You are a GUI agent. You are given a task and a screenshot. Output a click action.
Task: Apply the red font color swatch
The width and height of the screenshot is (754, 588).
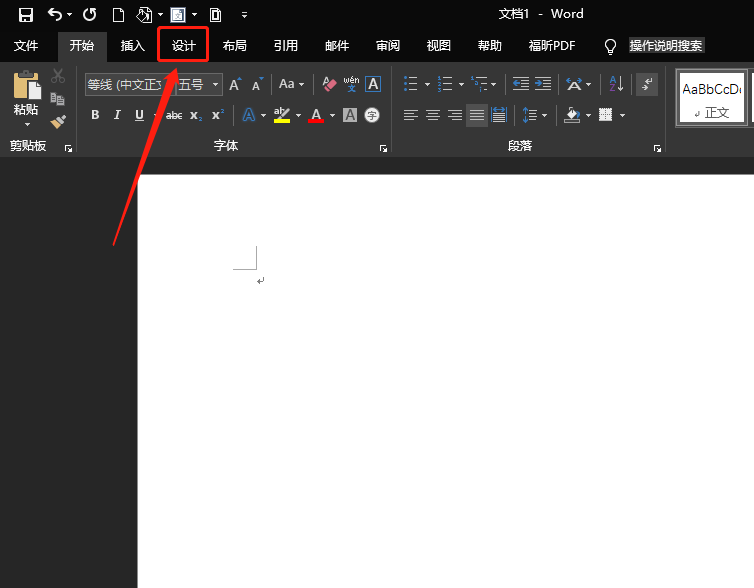tap(316, 115)
